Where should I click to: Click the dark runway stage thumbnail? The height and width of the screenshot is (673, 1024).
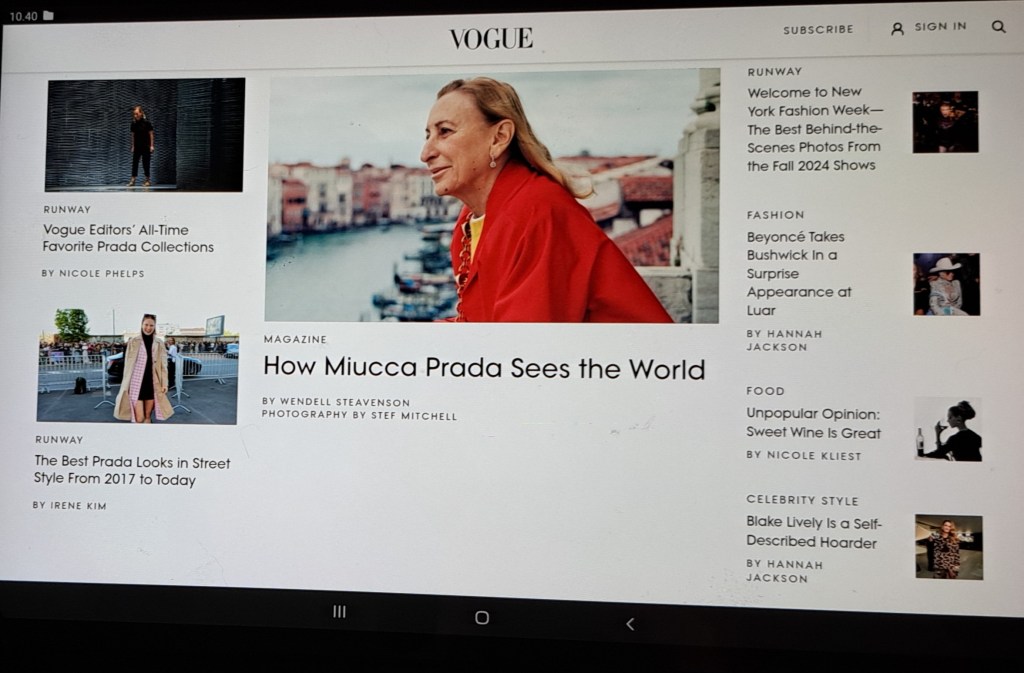[145, 135]
